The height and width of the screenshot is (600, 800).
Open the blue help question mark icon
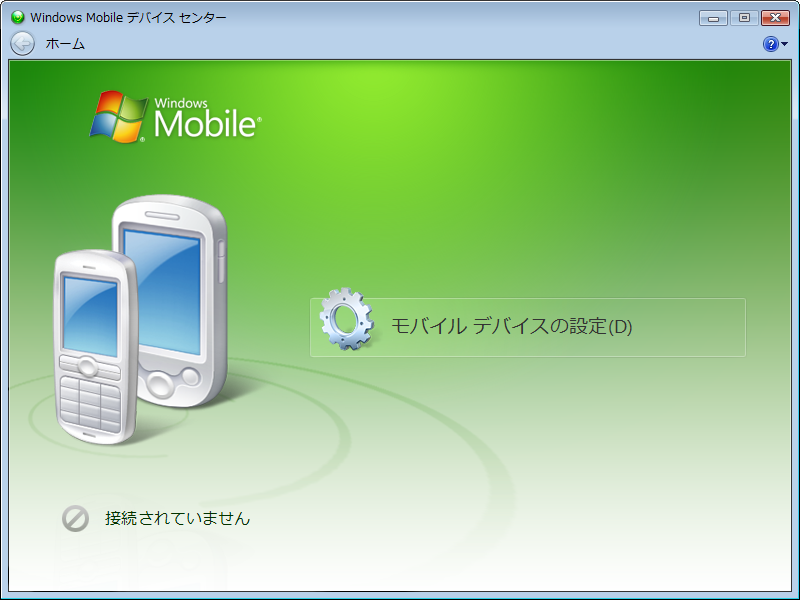point(770,44)
